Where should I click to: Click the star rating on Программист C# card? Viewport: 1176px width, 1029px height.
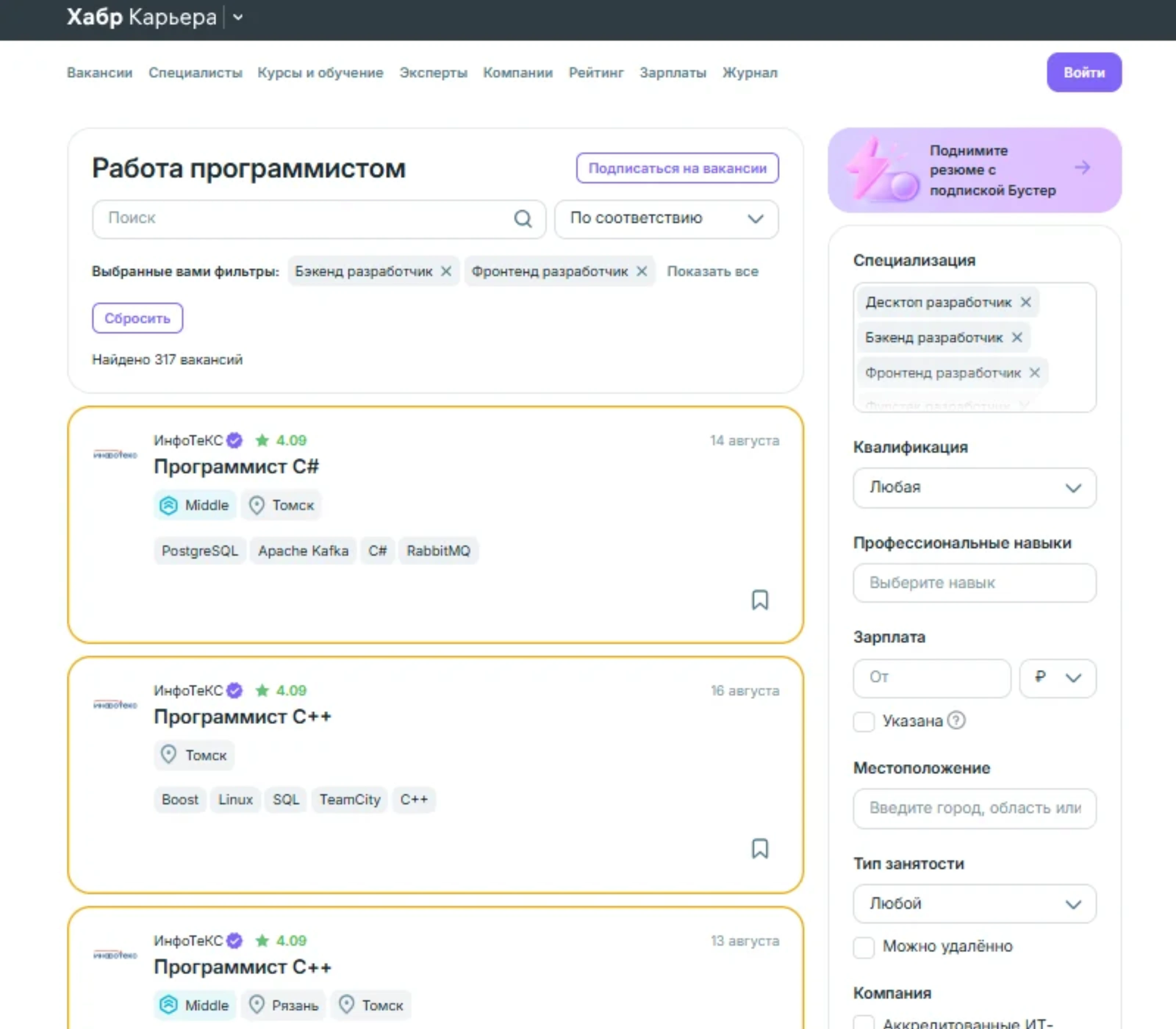click(281, 440)
